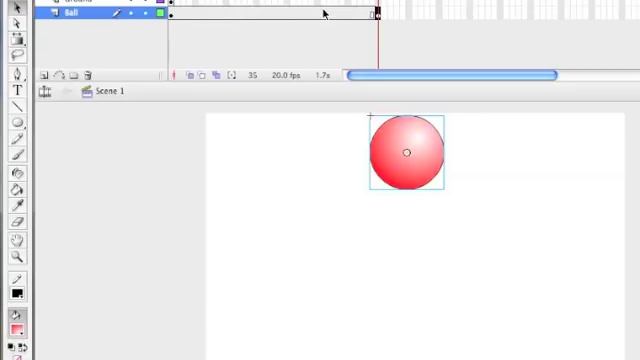The height and width of the screenshot is (360, 640).
Task: Select the red ball on stage
Action: tap(407, 152)
